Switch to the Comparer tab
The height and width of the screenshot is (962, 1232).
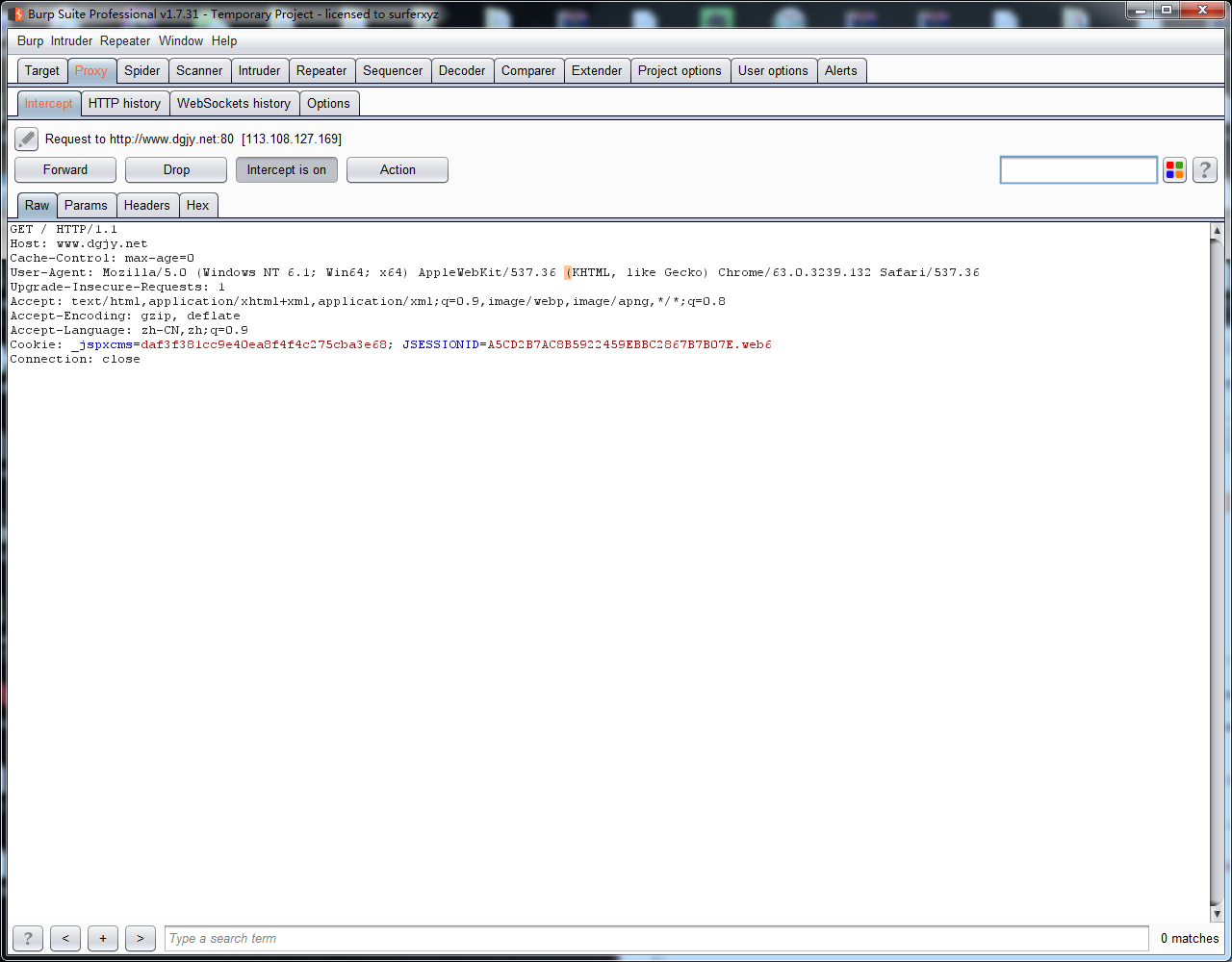click(528, 71)
